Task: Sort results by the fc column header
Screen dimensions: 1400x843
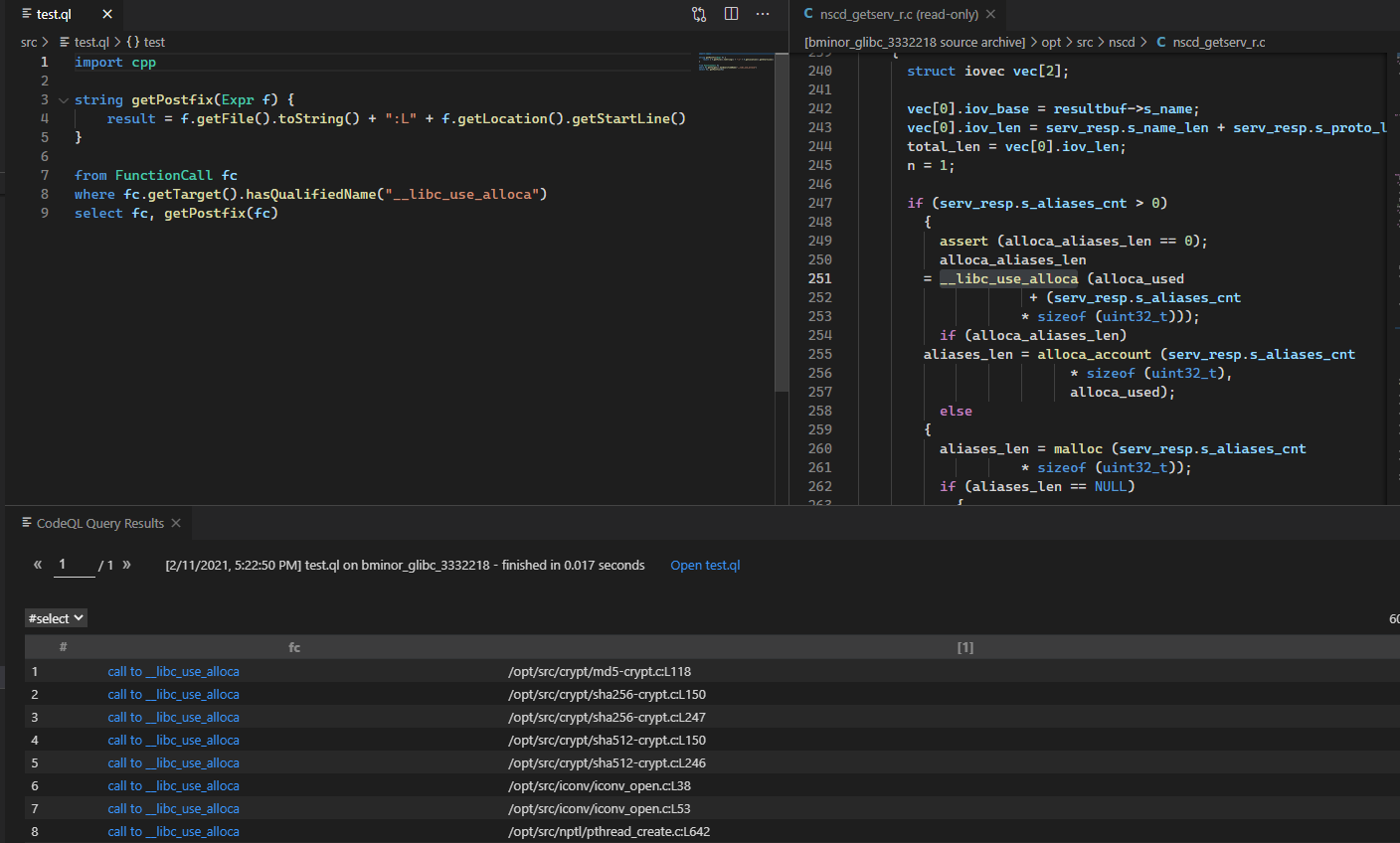Action: tap(294, 647)
